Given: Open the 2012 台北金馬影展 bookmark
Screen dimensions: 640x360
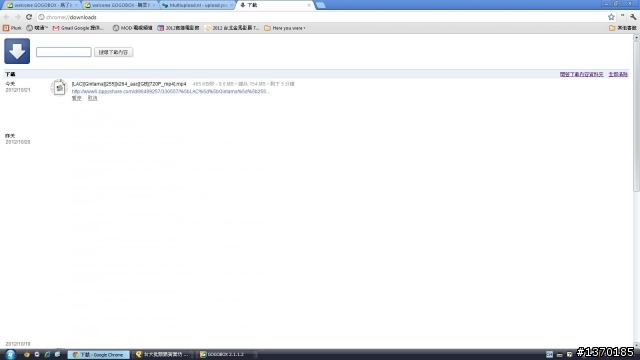Looking at the screenshot, I should click(x=232, y=28).
